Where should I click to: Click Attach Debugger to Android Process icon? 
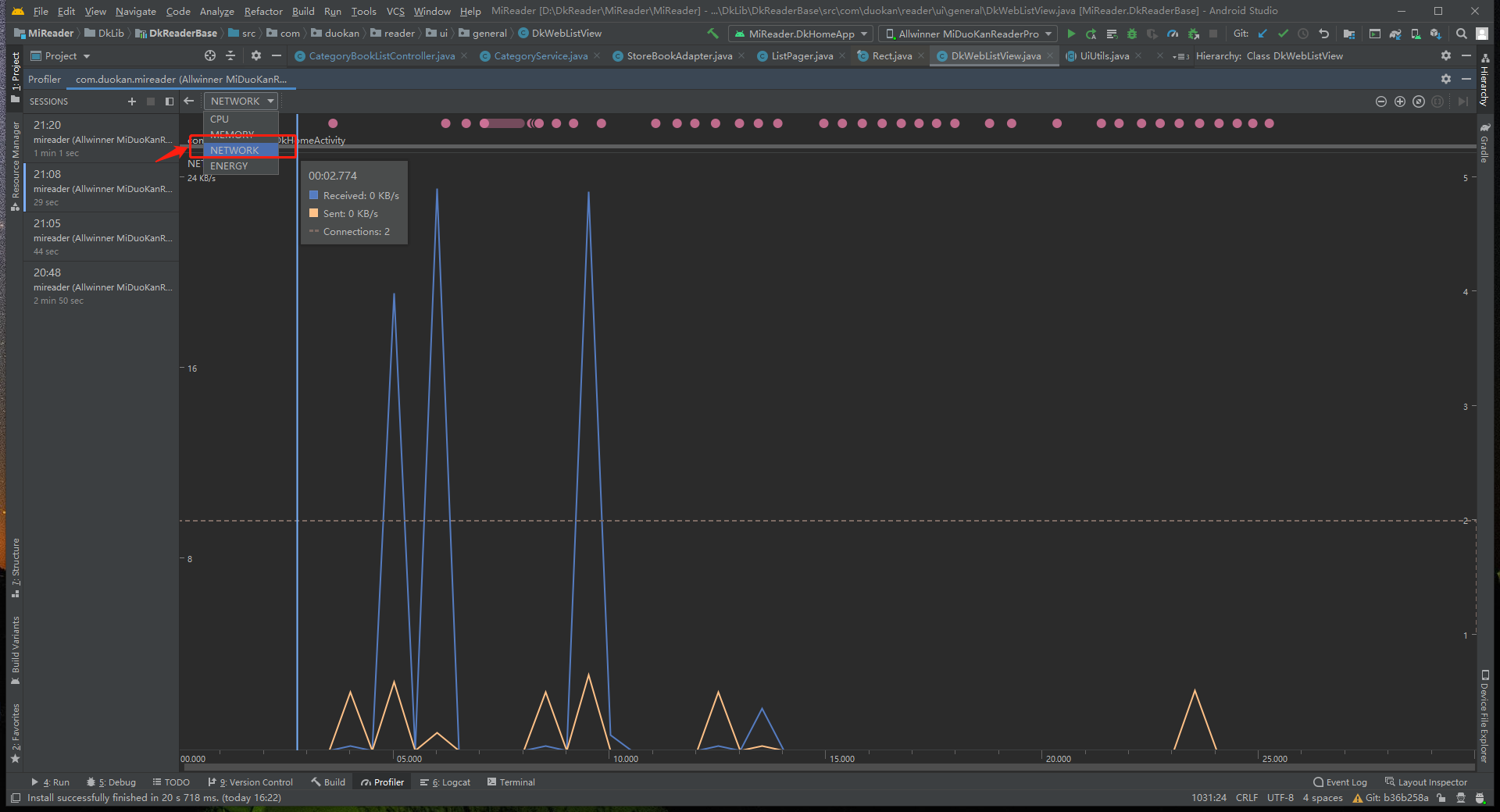pyautogui.click(x=1193, y=34)
